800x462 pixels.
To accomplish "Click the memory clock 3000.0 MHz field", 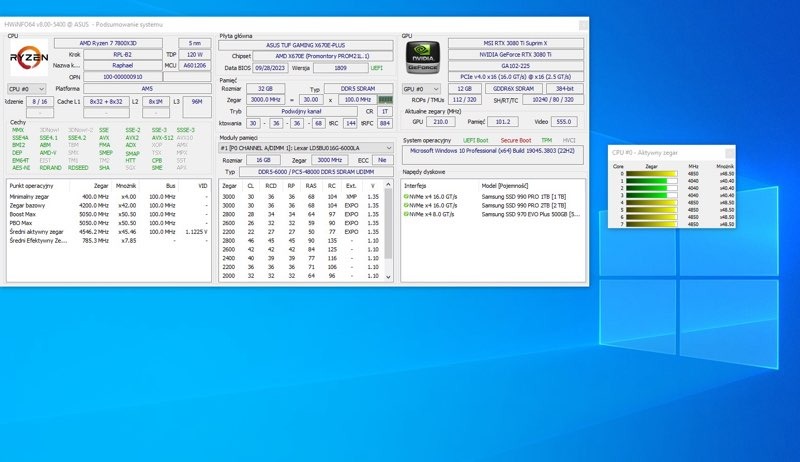I will pos(265,100).
